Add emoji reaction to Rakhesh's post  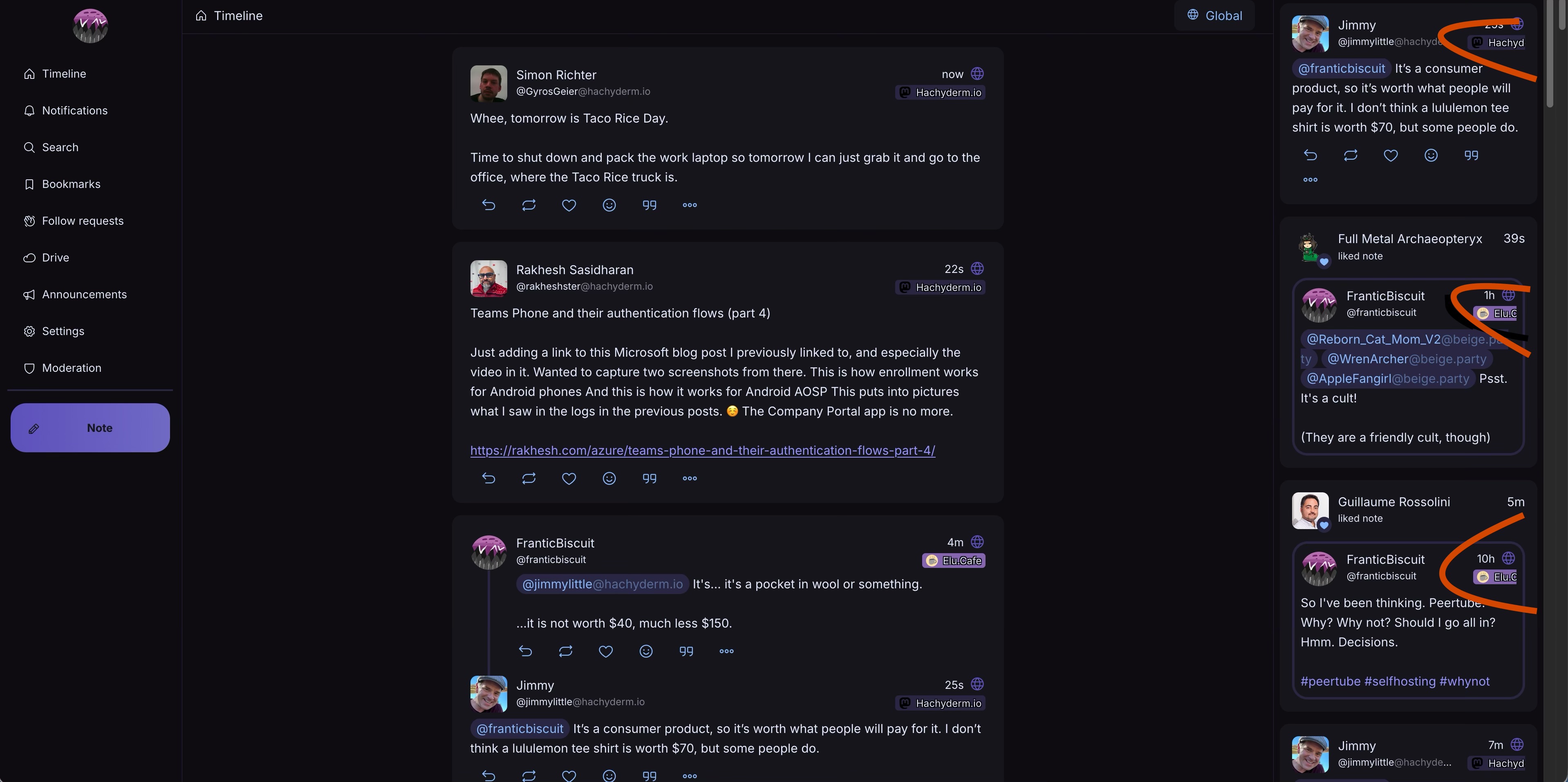[609, 478]
